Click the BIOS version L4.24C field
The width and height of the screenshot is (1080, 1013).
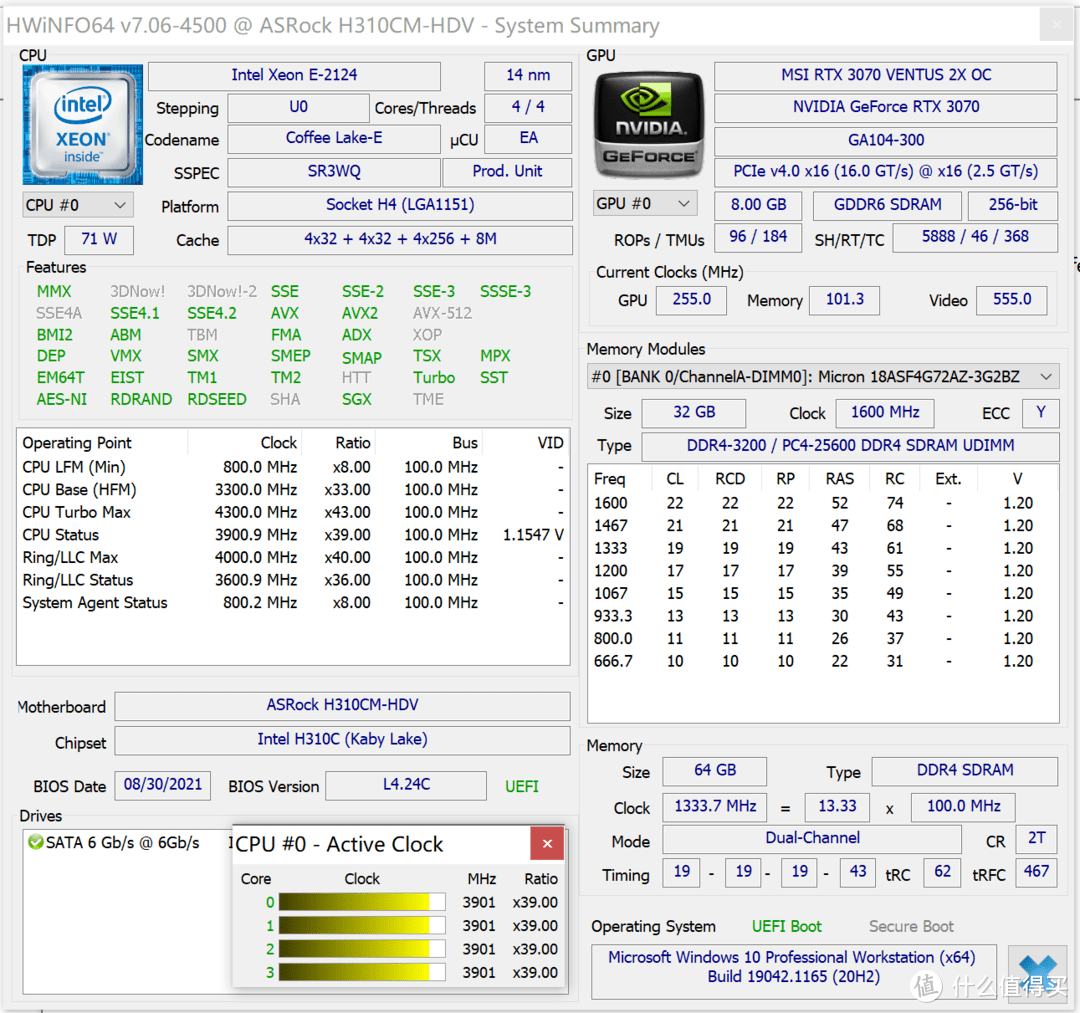406,785
